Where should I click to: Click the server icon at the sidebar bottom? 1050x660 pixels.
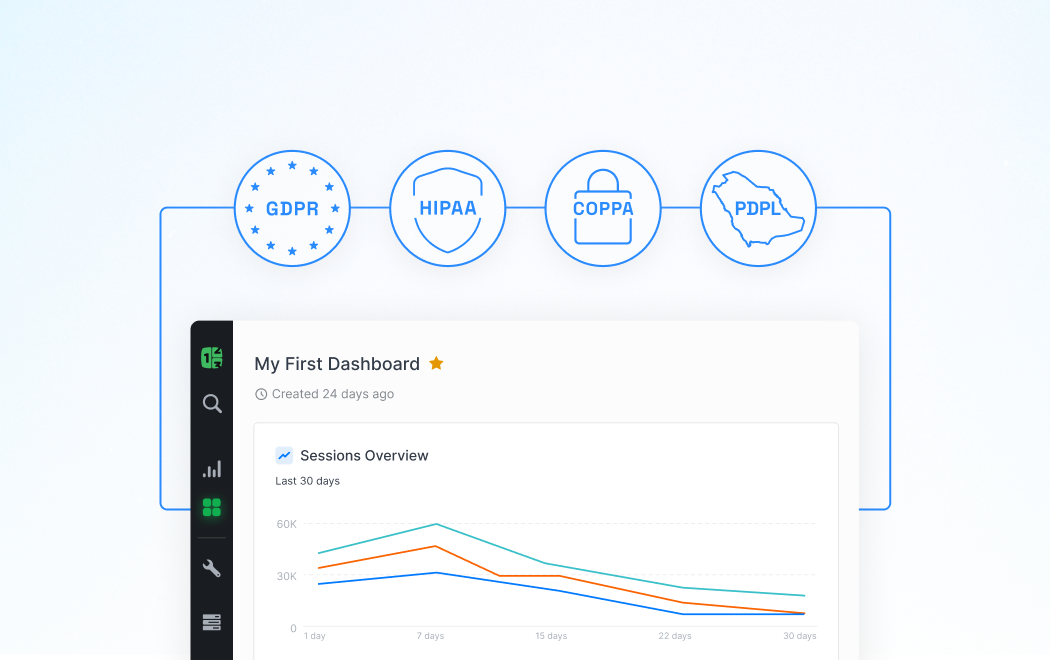(211, 621)
